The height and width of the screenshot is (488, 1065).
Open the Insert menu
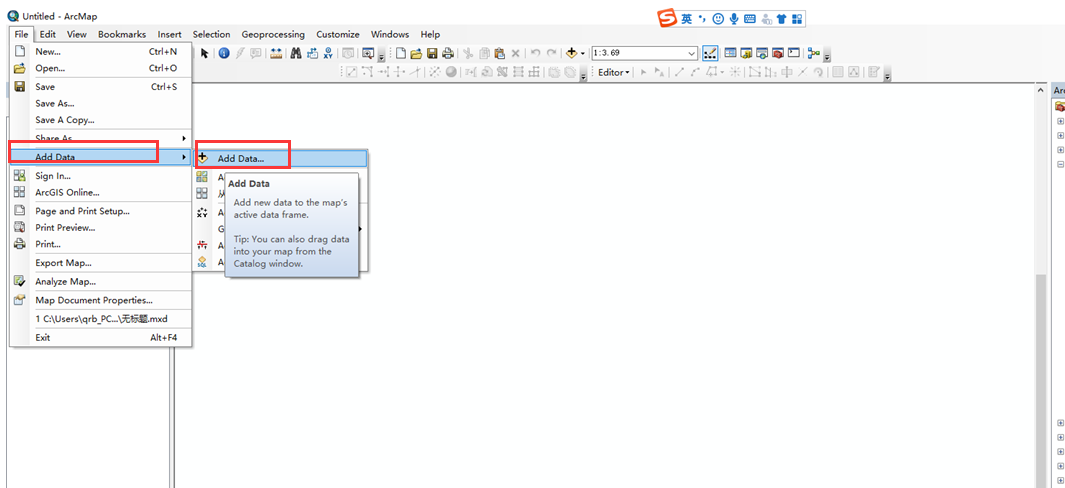coord(169,34)
